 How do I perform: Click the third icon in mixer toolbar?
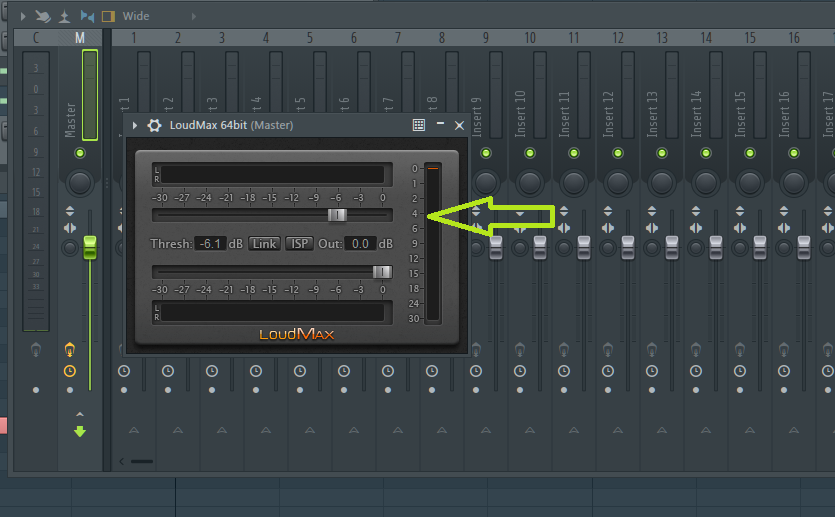pyautogui.click(x=64, y=17)
